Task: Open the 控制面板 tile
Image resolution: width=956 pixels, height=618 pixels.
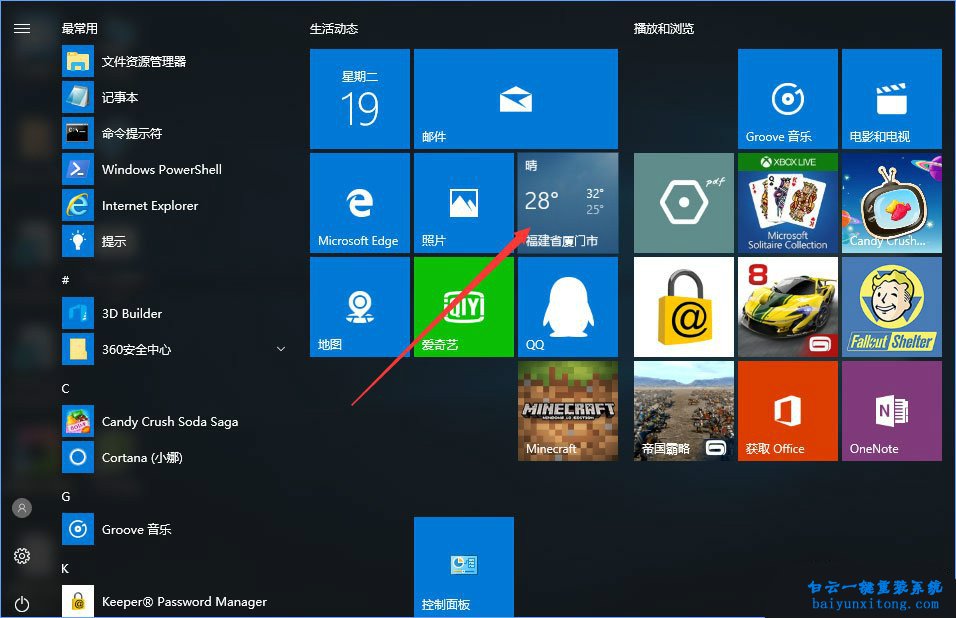Action: (x=463, y=566)
